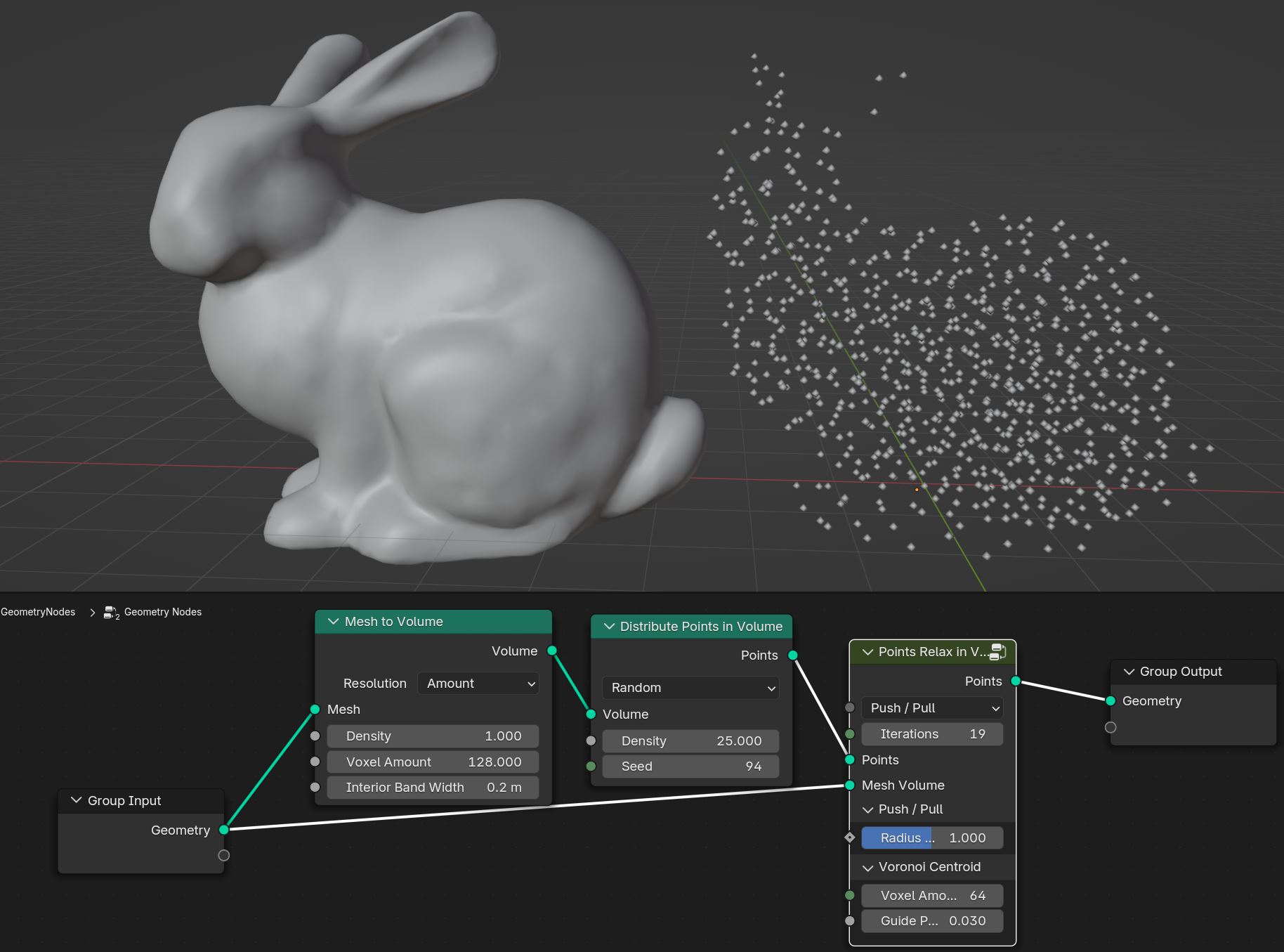The image size is (1284, 952).
Task: Collapse the Push / Pull panel section
Action: [868, 809]
